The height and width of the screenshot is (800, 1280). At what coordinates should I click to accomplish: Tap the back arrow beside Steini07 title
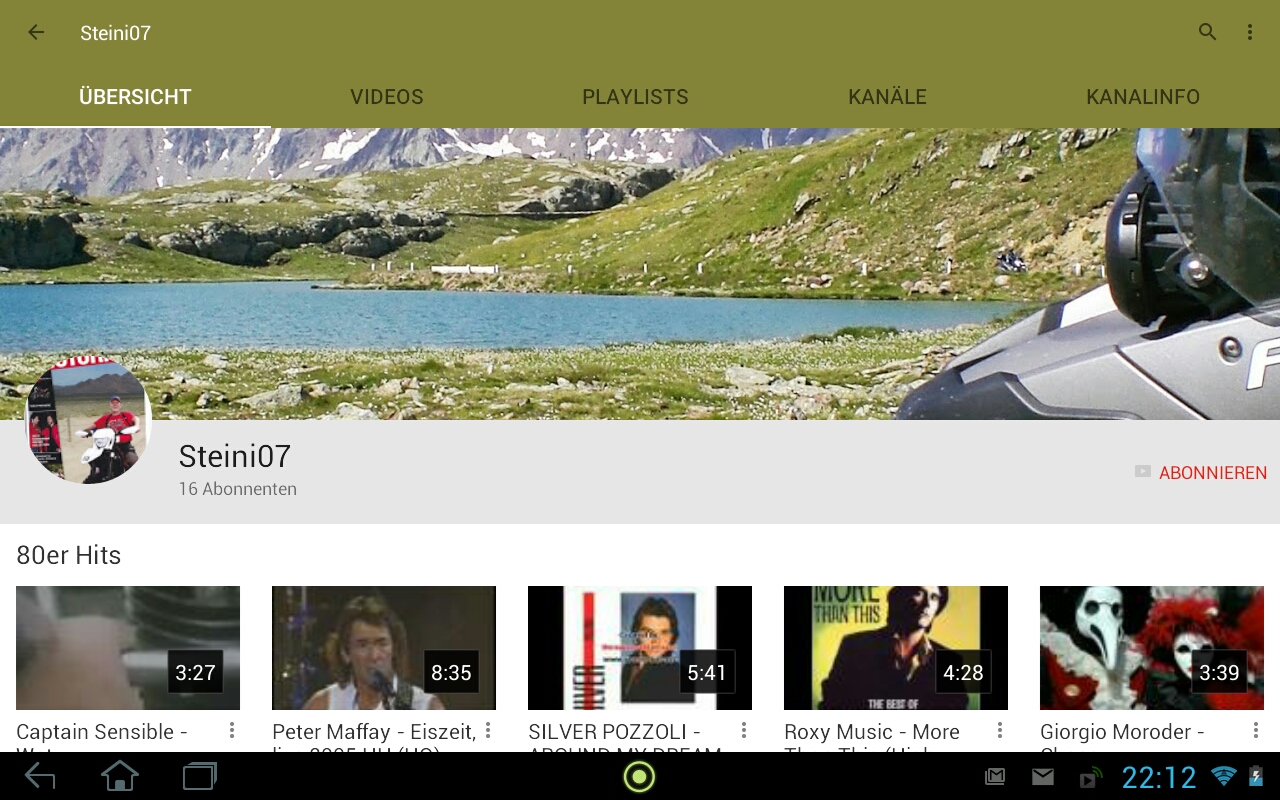tap(36, 33)
